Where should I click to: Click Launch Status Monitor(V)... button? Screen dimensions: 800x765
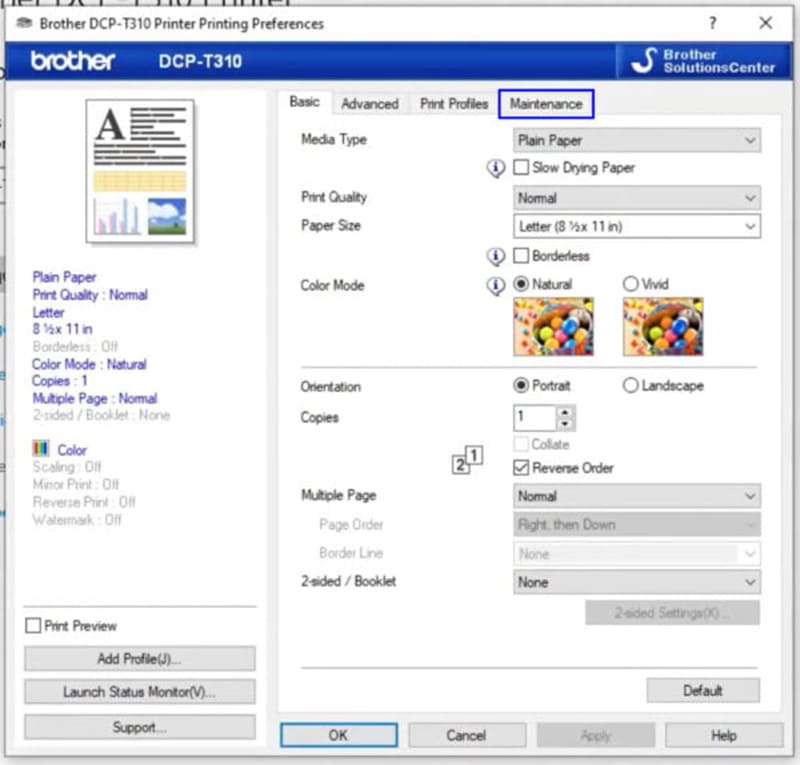click(x=139, y=692)
